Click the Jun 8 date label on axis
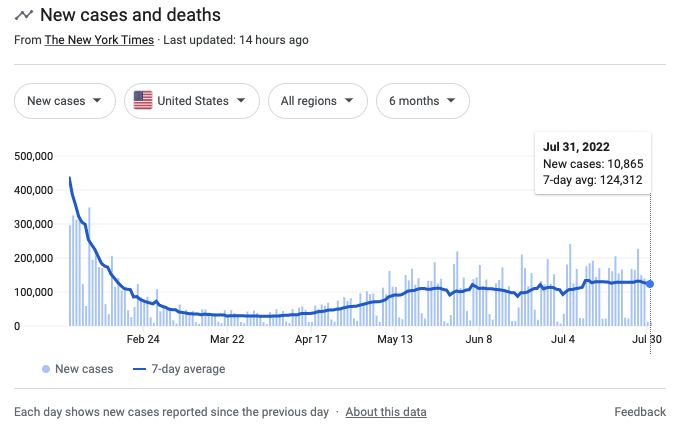 480,339
